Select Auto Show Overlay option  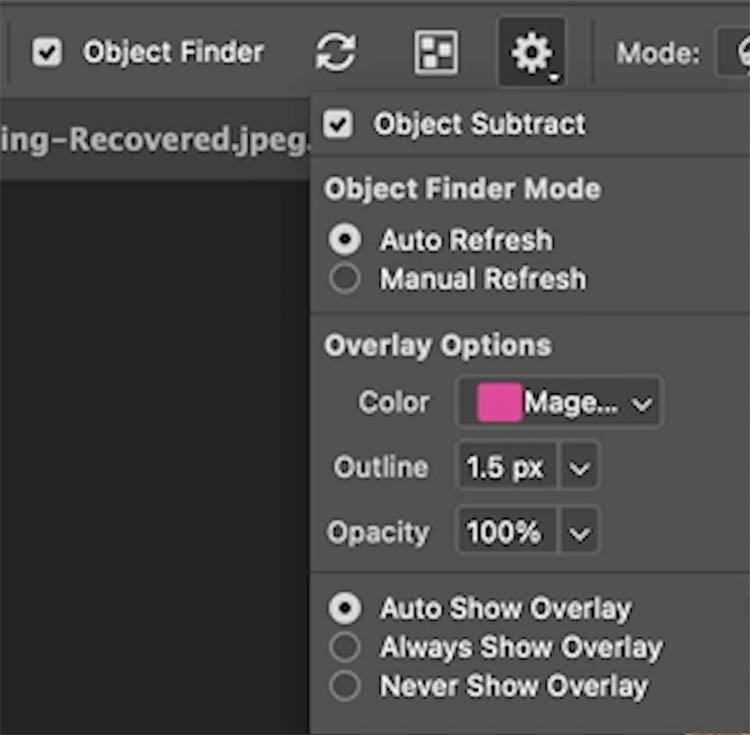click(345, 608)
